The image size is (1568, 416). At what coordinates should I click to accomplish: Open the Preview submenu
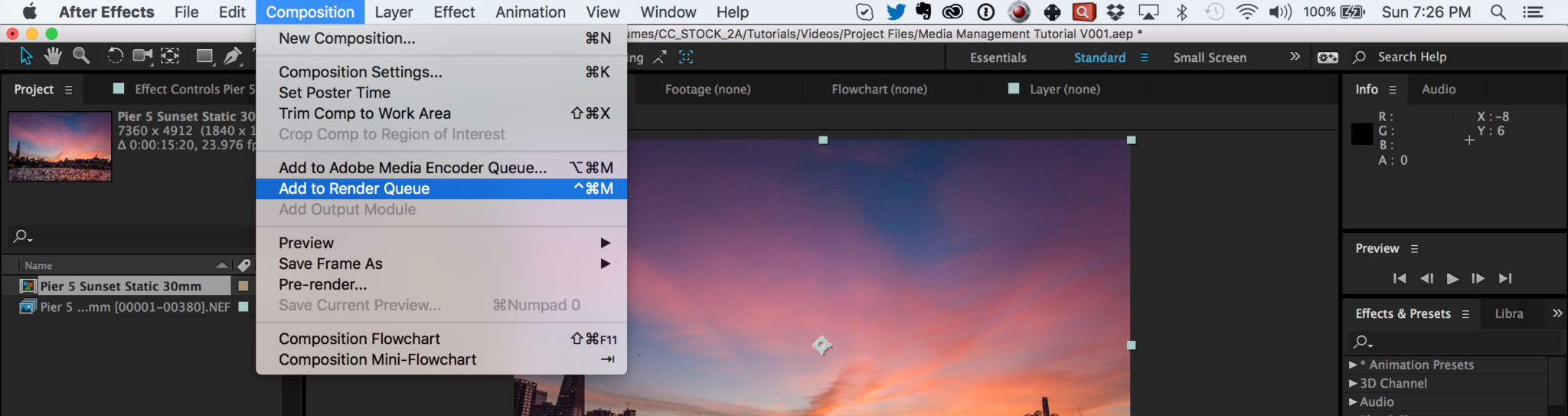click(441, 243)
